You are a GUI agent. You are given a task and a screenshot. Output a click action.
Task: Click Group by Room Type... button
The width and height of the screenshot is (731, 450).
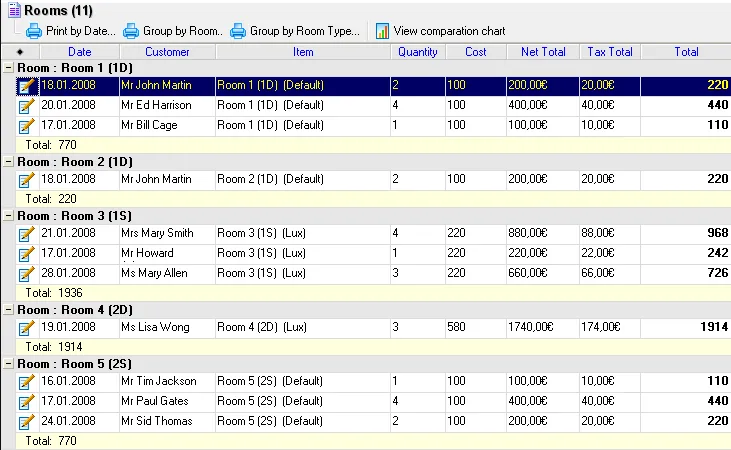pyautogui.click(x=295, y=31)
